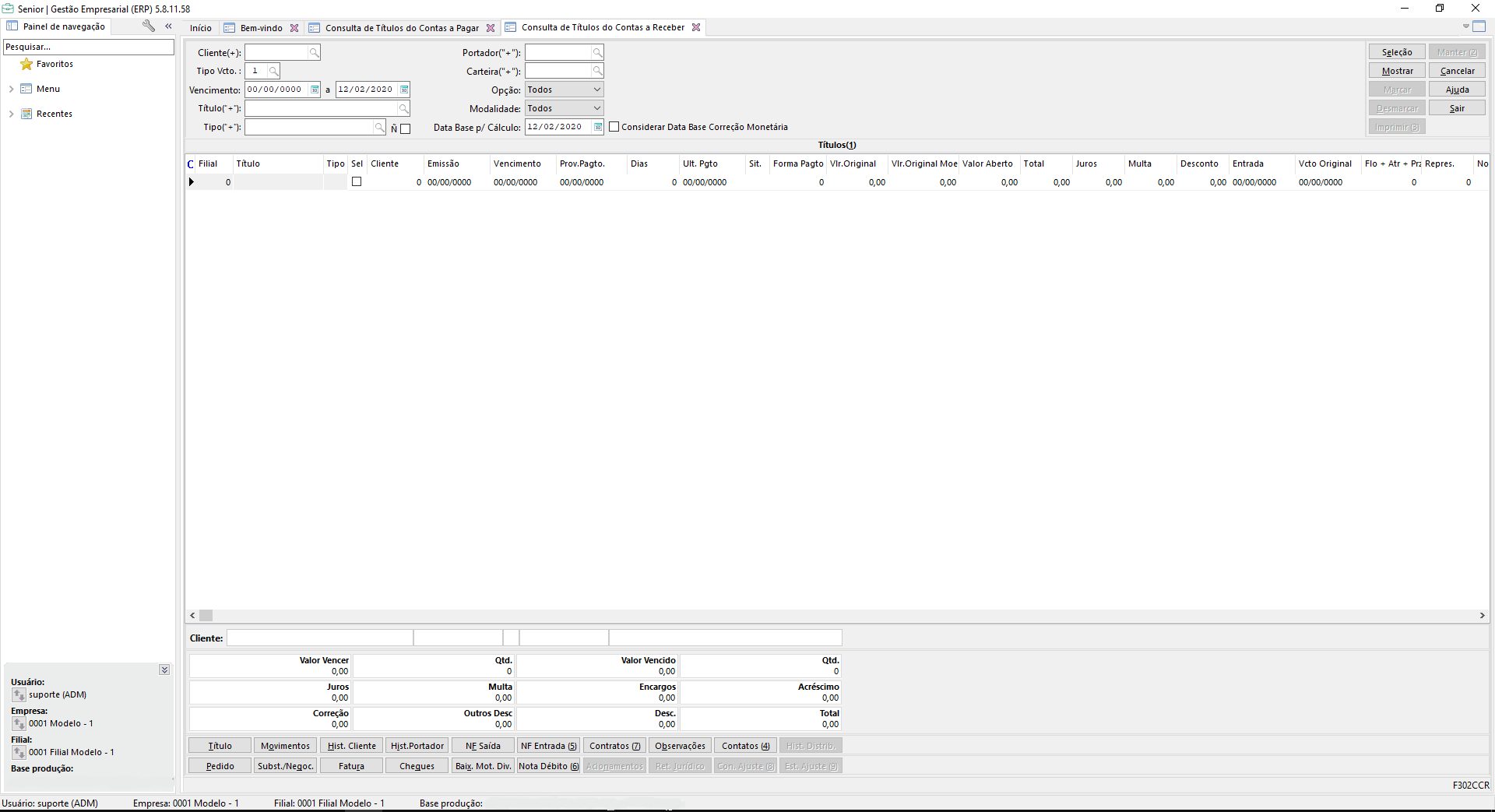Open NF Saída button
This screenshot has width=1495, height=812.
pos(483,746)
